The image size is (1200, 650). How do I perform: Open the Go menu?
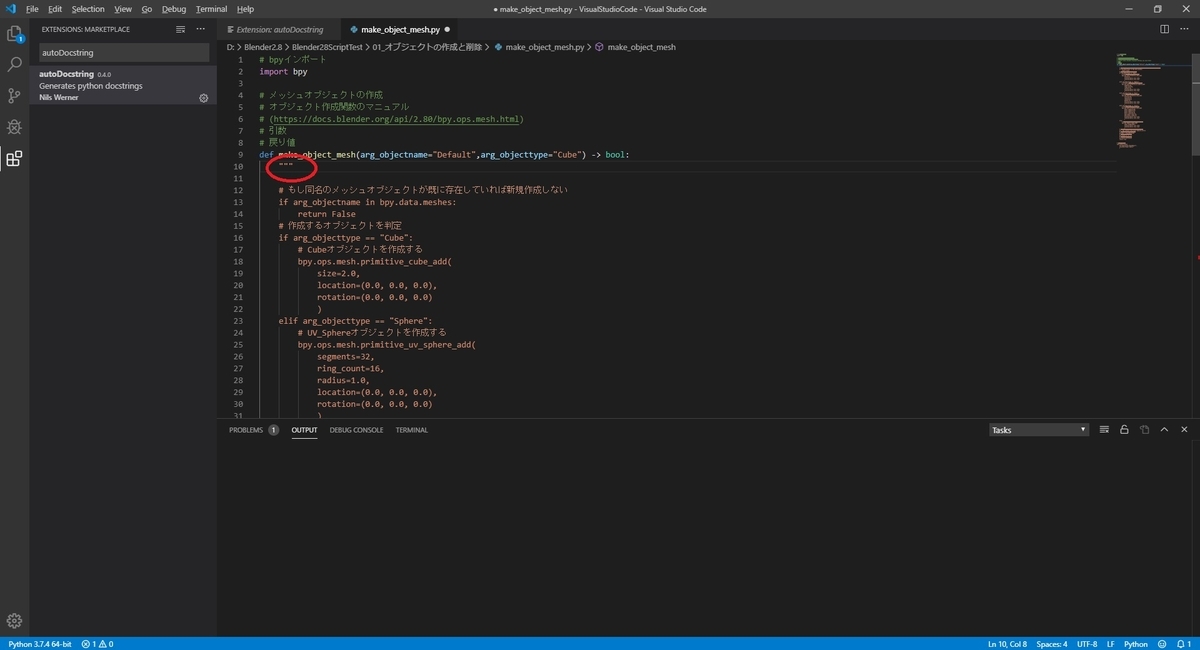coord(146,9)
